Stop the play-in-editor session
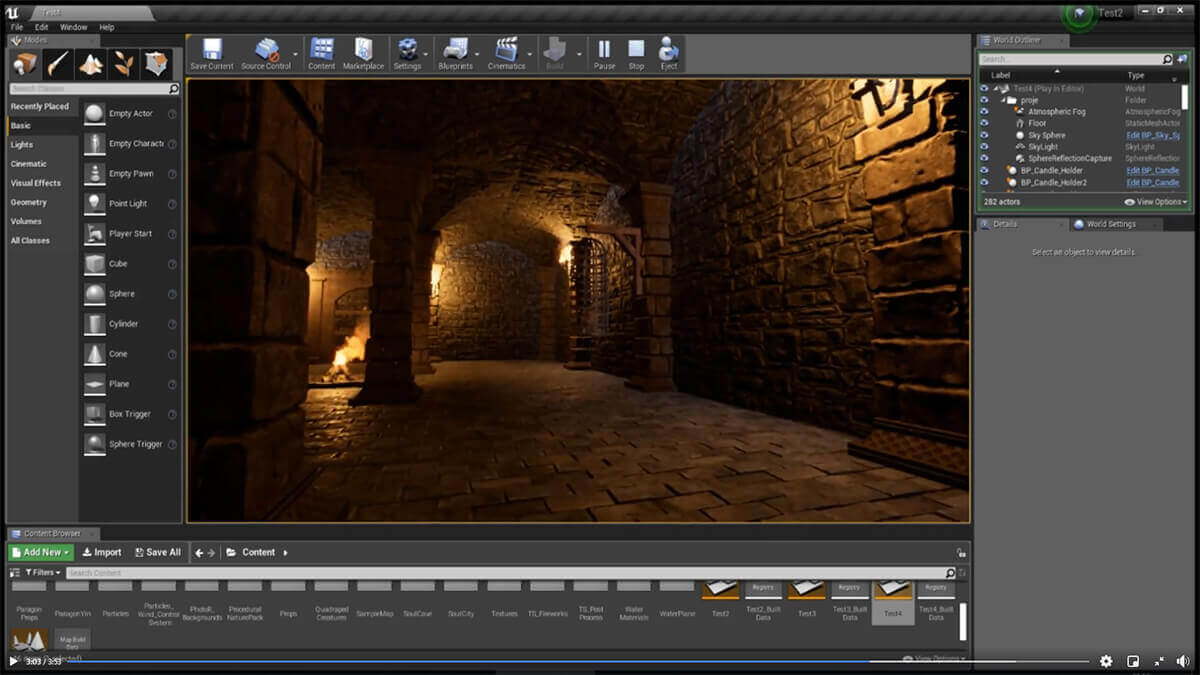Viewport: 1200px width, 675px height. point(636,53)
